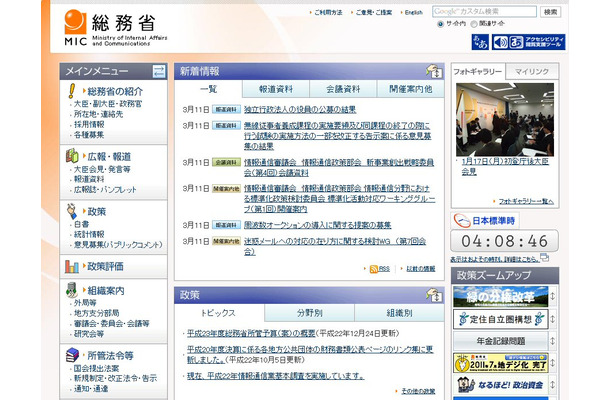Expand the なるほど!政治資金 arrow control

[552, 384]
